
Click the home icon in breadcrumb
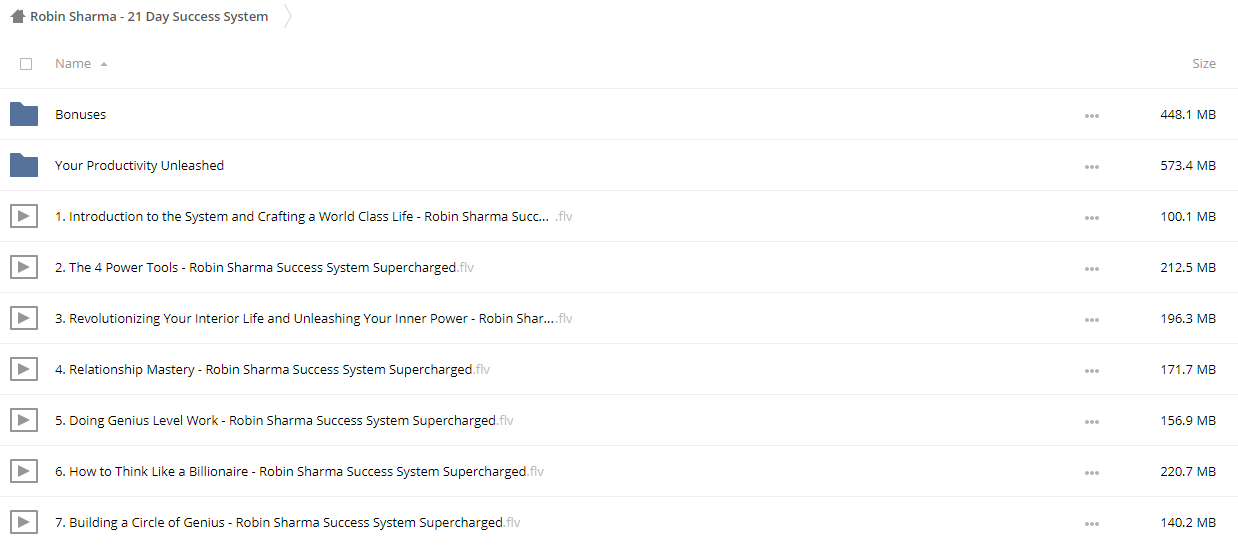18,16
